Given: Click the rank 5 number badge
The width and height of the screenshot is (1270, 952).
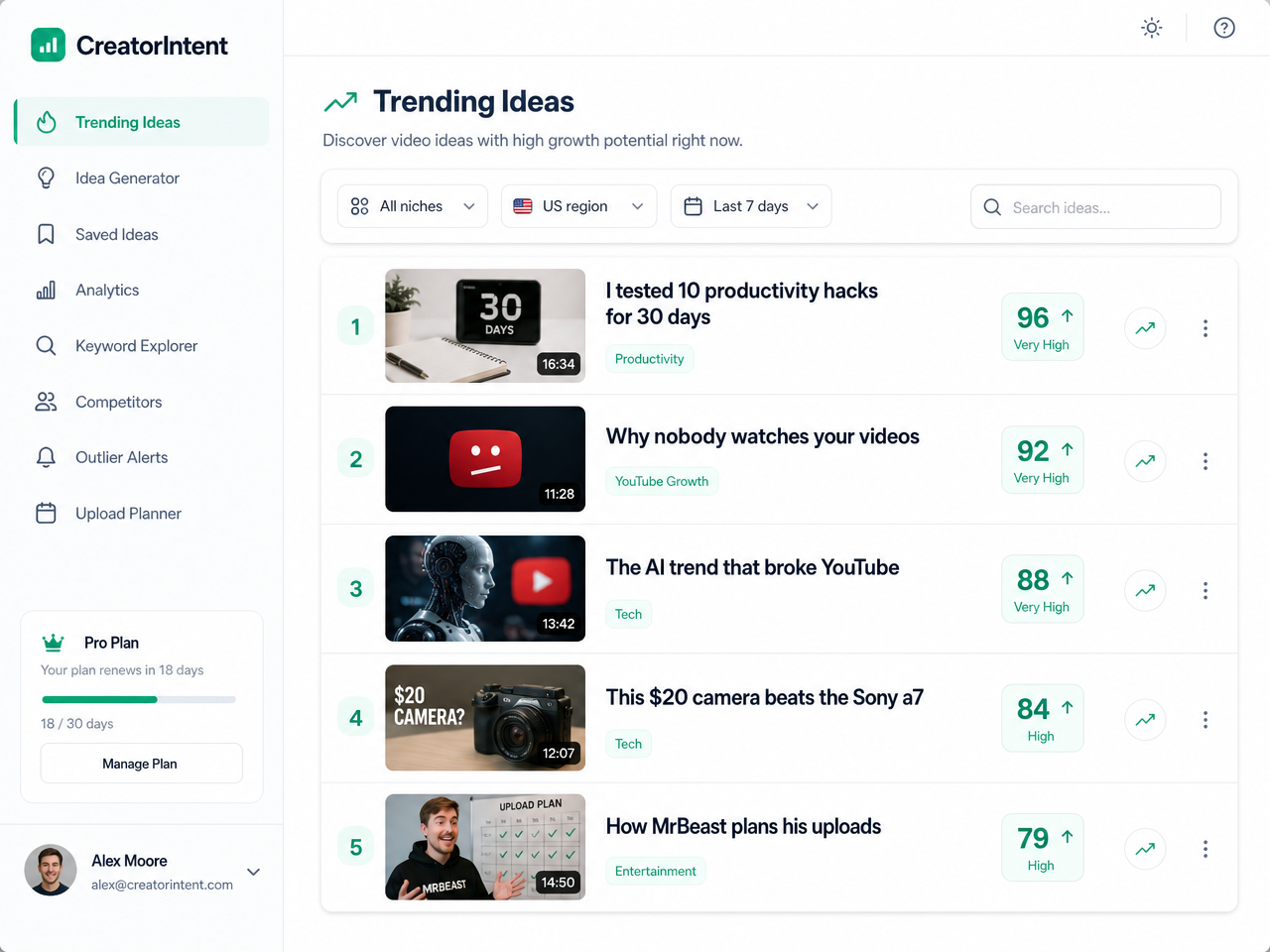Looking at the screenshot, I should click(356, 848).
